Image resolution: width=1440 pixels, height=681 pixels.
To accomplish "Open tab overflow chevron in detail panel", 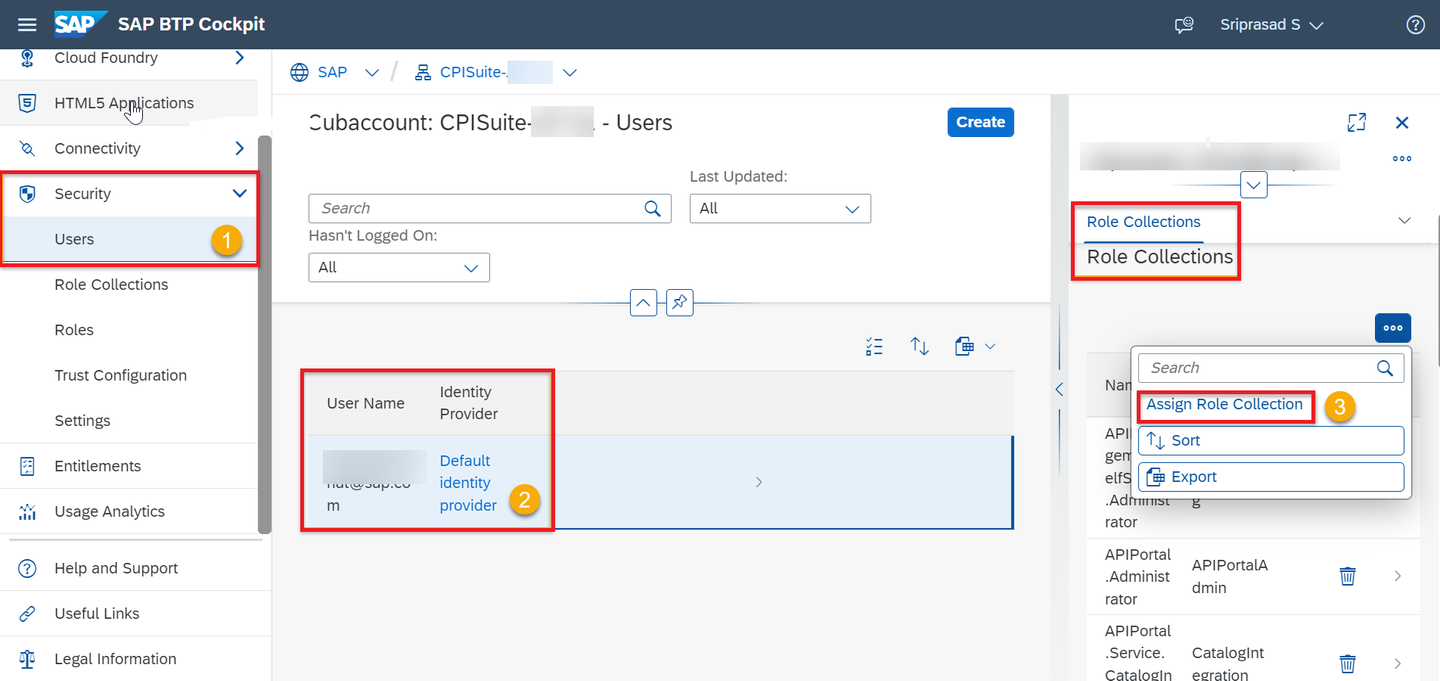I will tap(1404, 221).
